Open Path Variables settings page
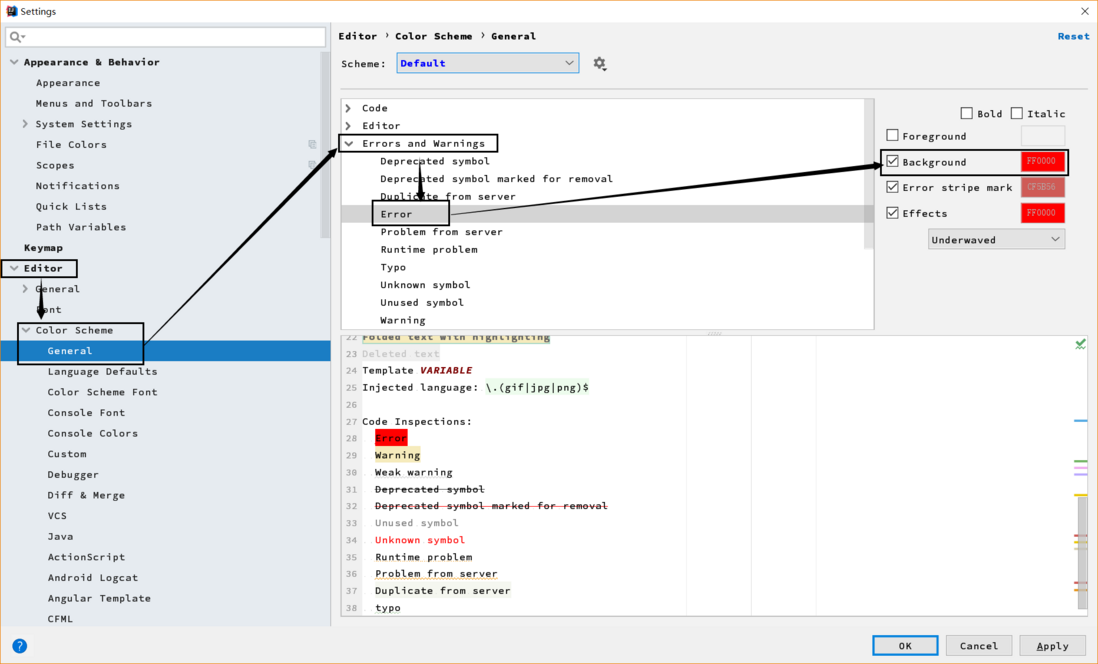 (x=81, y=227)
